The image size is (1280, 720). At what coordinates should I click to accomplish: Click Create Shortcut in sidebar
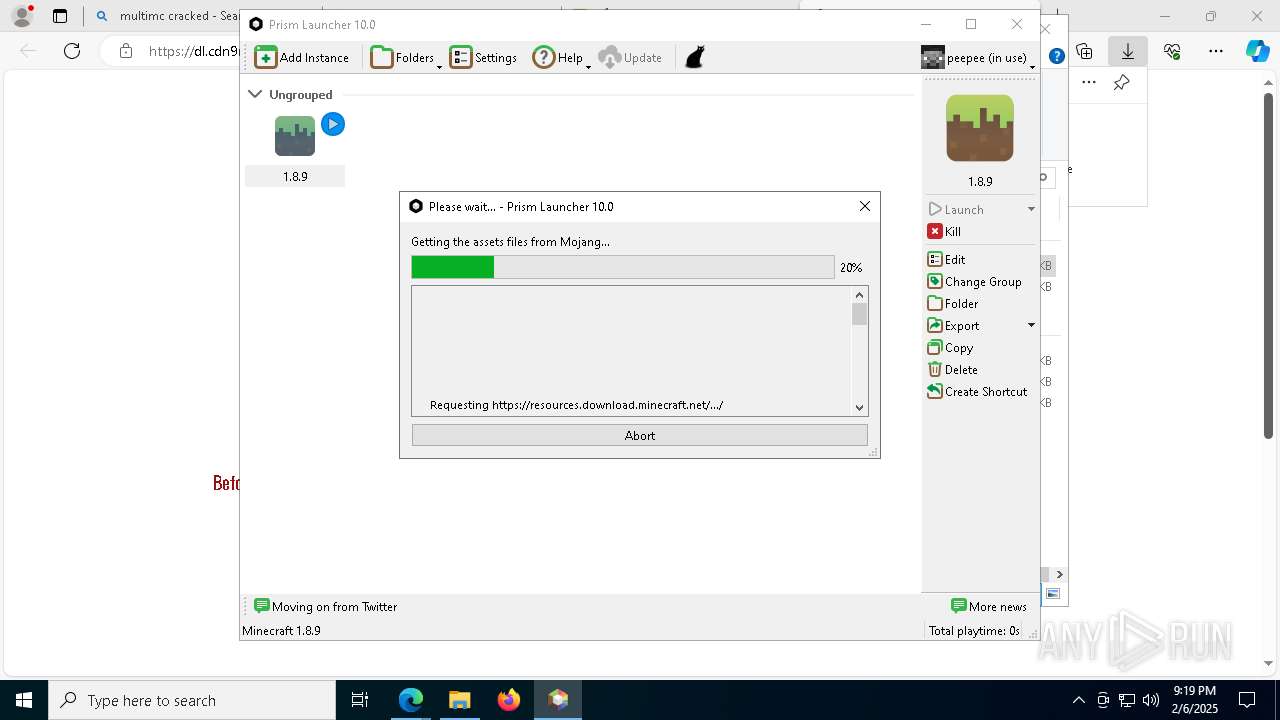pyautogui.click(x=978, y=391)
